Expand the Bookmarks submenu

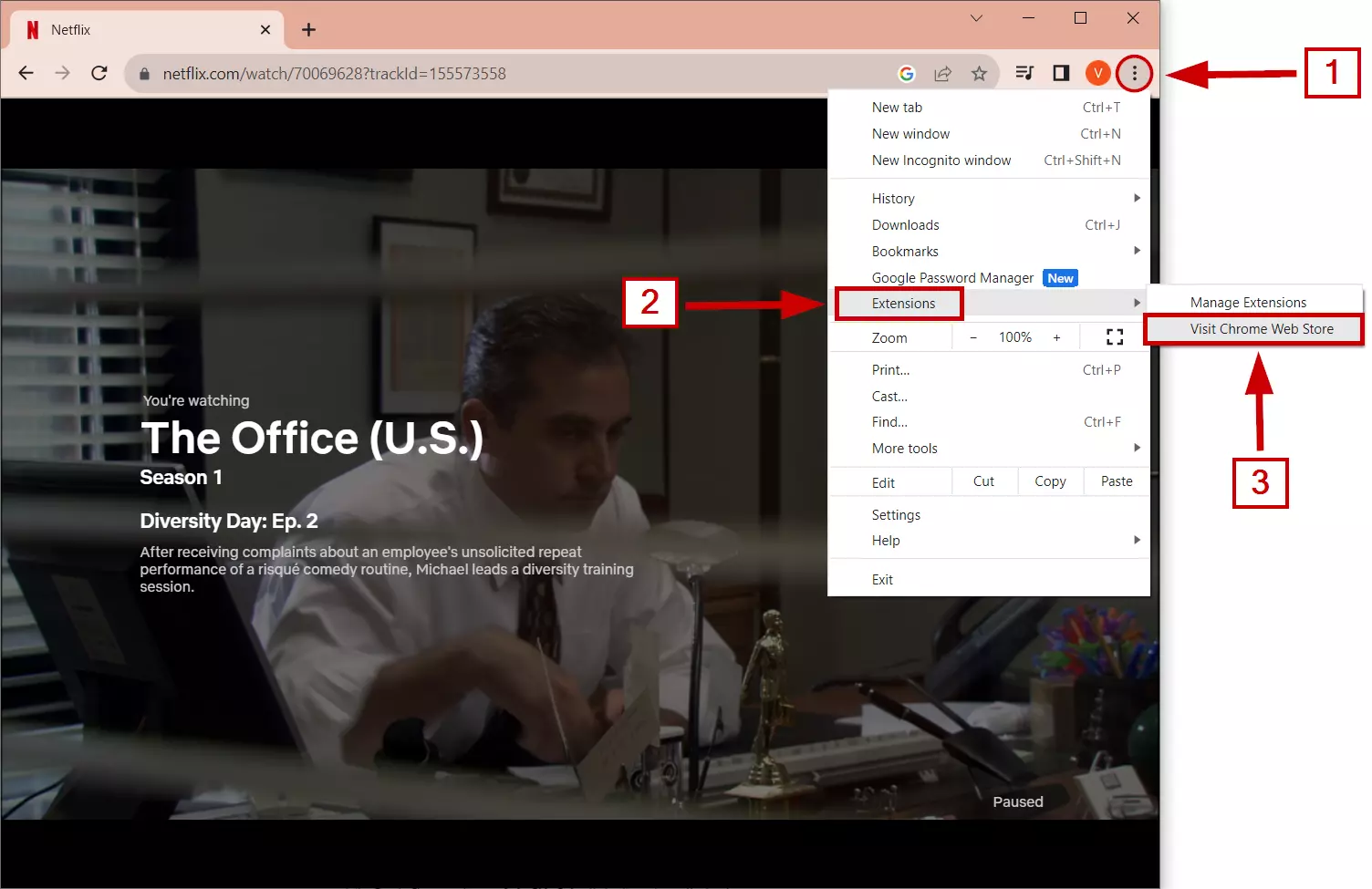[x=989, y=252]
